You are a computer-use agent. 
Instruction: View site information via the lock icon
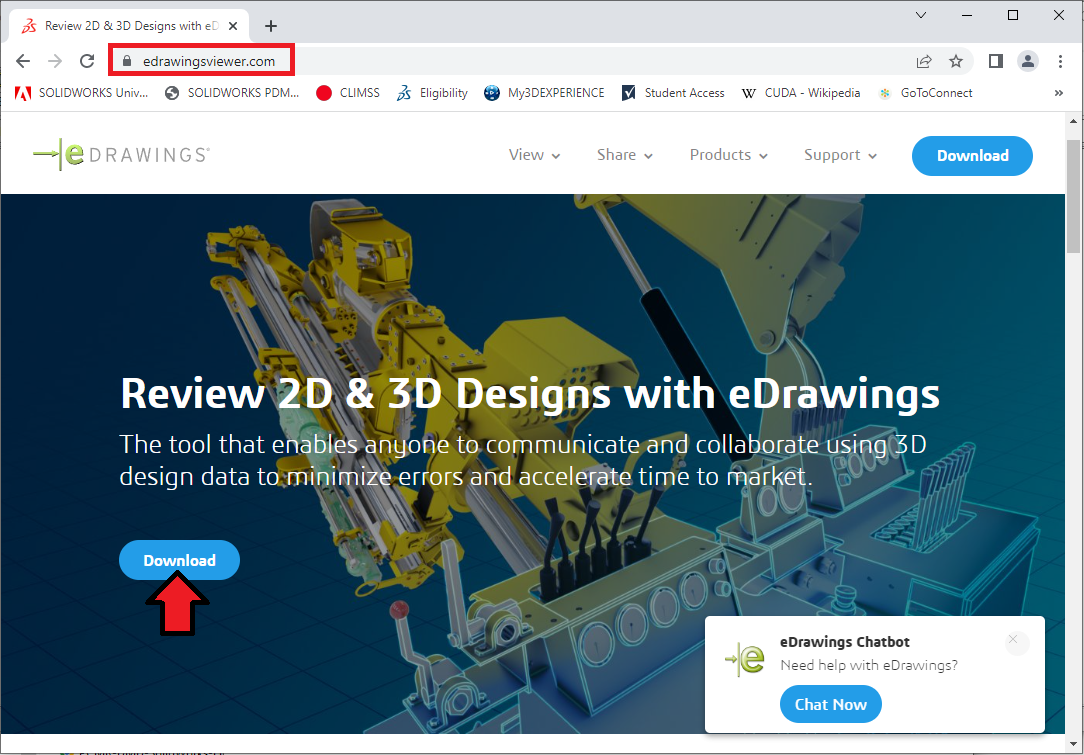[127, 61]
